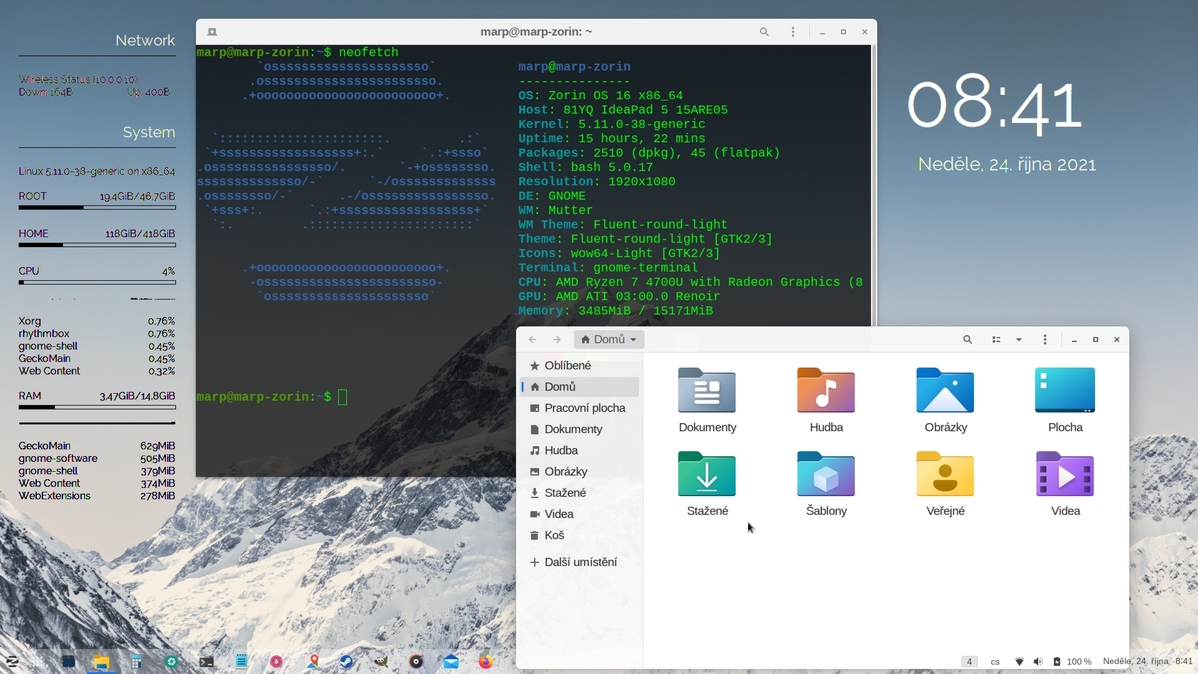Open Zorin menu on taskbar

(12, 662)
